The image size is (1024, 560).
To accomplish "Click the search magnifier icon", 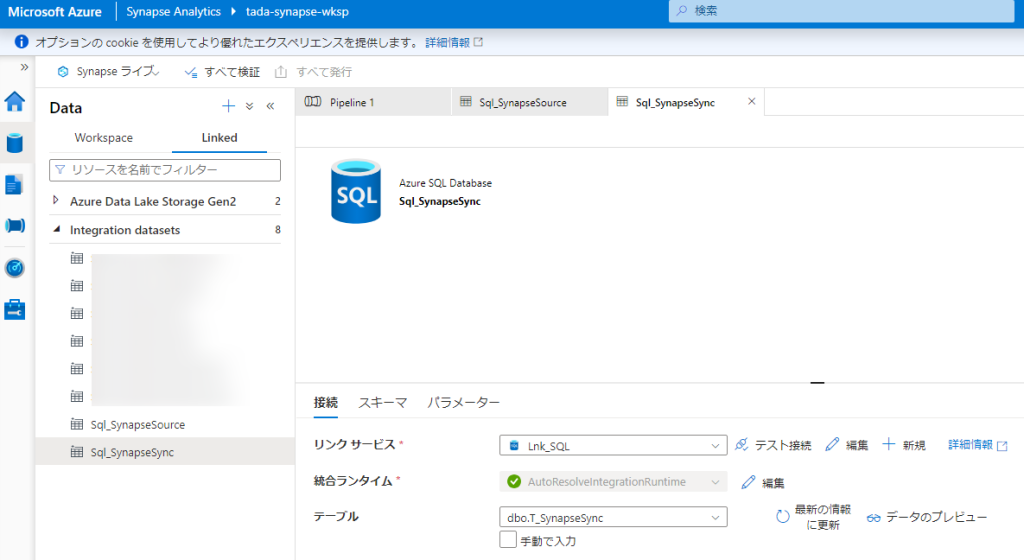I will click(682, 10).
